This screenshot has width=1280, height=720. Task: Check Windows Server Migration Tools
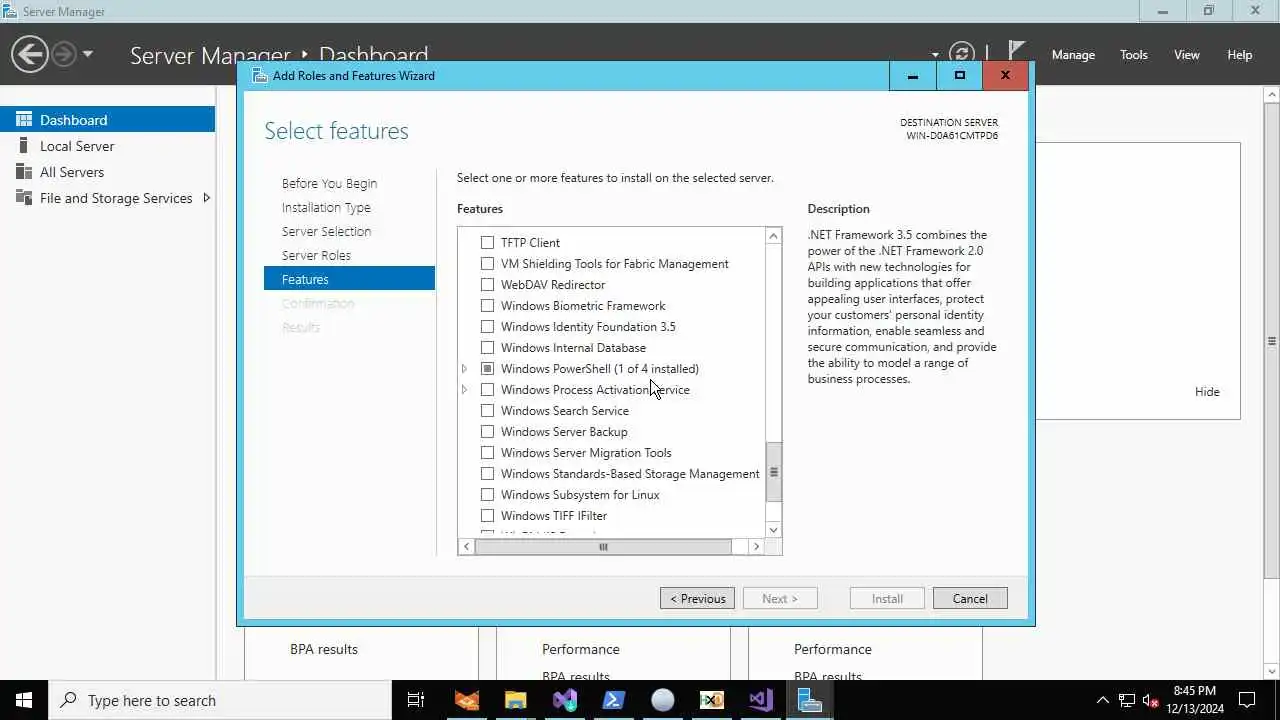pyautogui.click(x=487, y=452)
